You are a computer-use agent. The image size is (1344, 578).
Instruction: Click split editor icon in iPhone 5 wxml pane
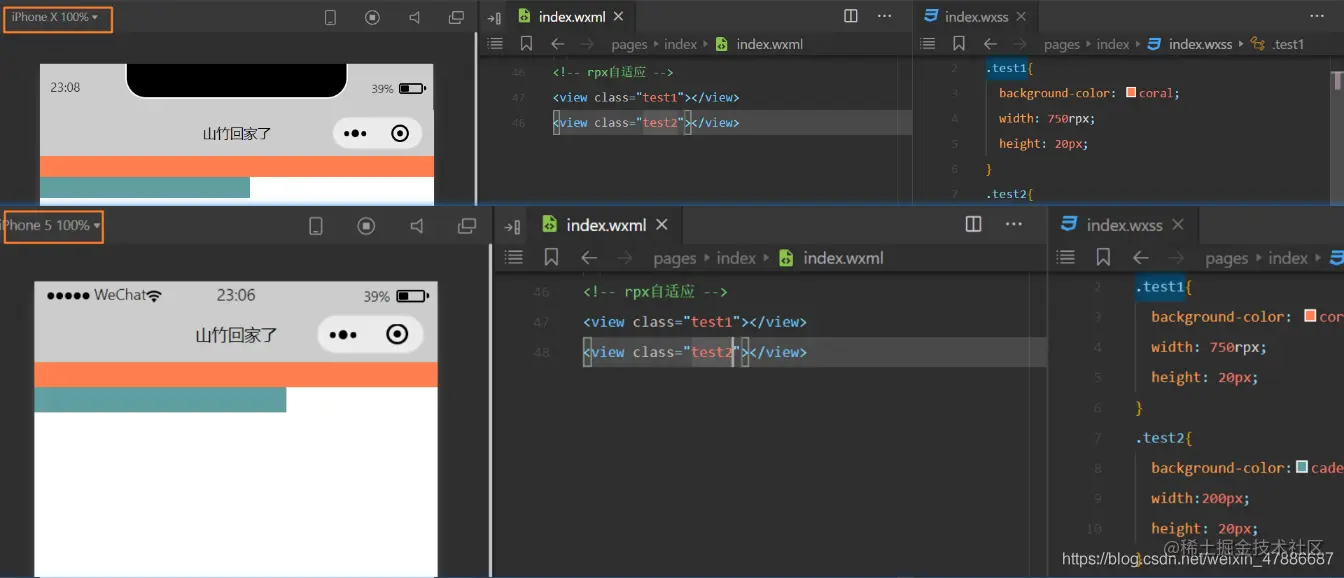973,224
